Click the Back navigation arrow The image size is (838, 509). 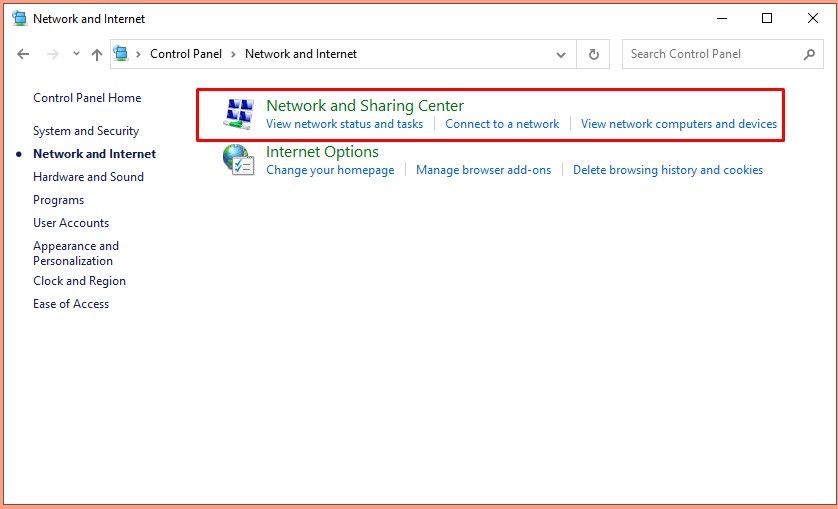(23, 54)
